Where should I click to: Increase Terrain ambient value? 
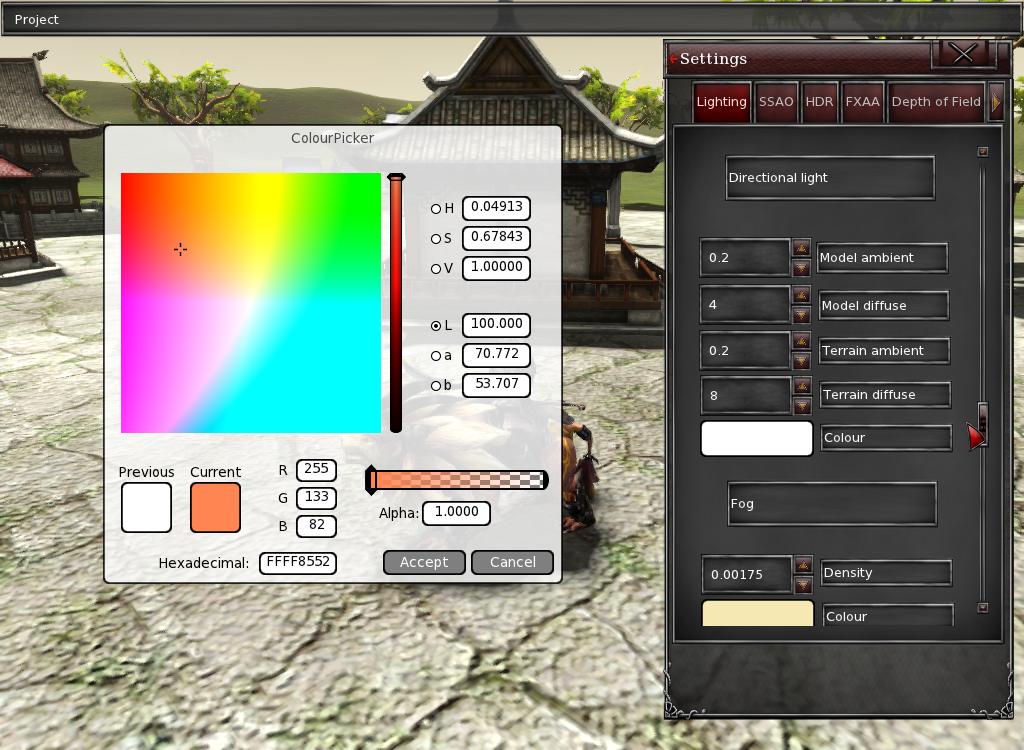[x=802, y=340]
